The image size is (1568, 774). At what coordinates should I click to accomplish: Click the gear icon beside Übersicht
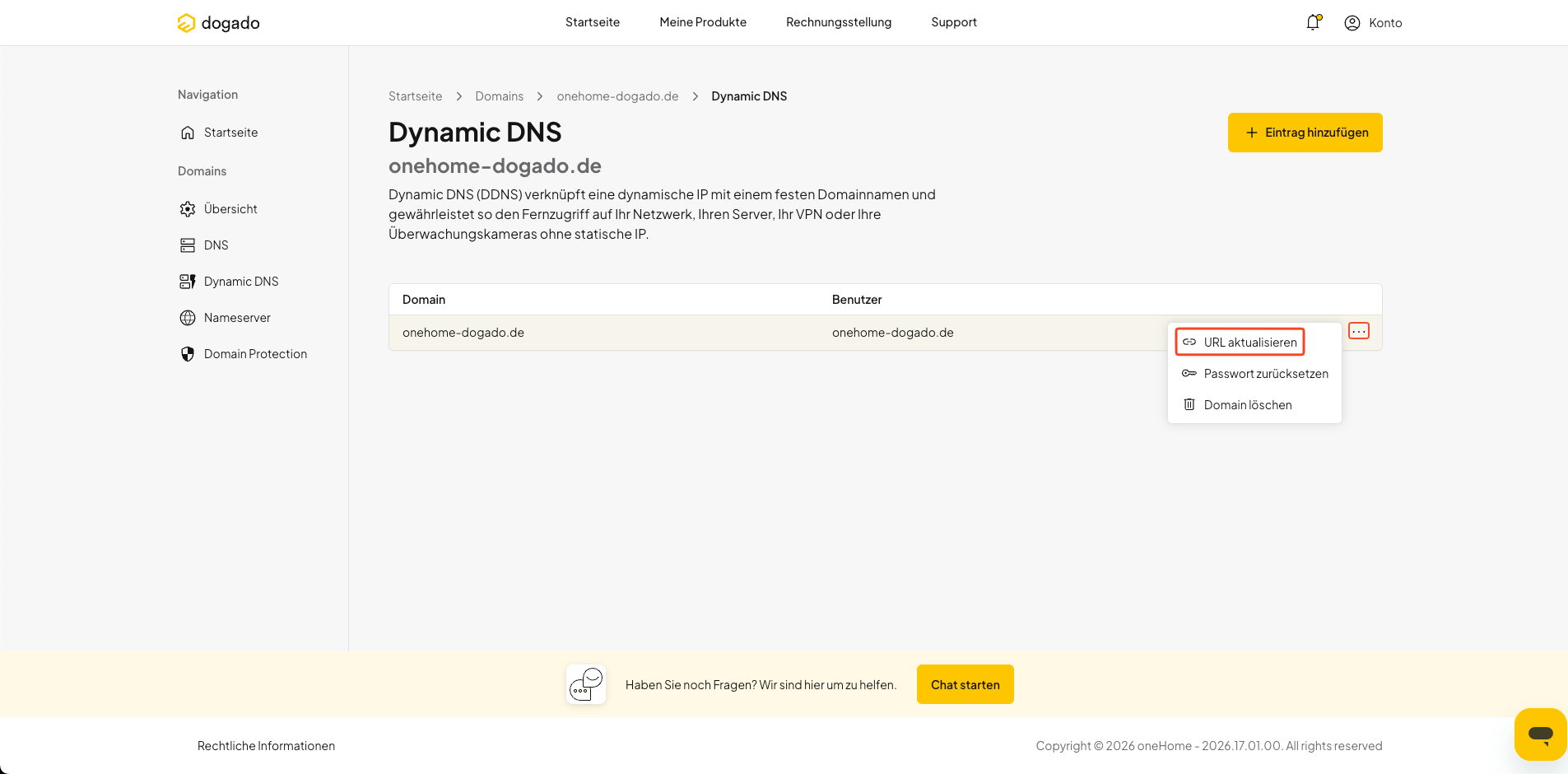[188, 209]
